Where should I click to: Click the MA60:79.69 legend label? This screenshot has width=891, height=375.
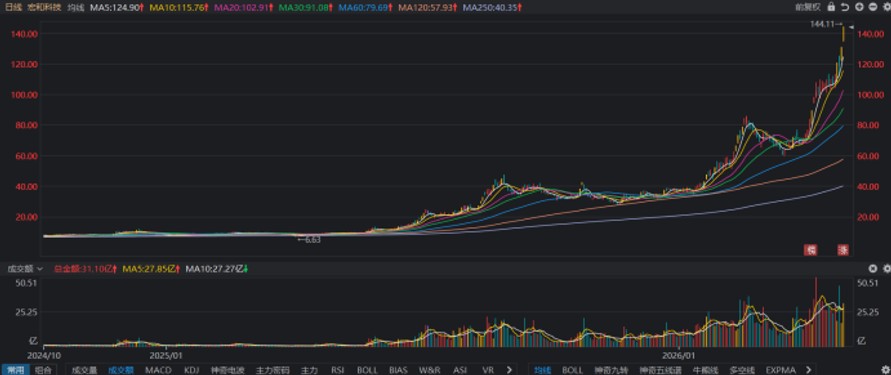(x=364, y=7)
